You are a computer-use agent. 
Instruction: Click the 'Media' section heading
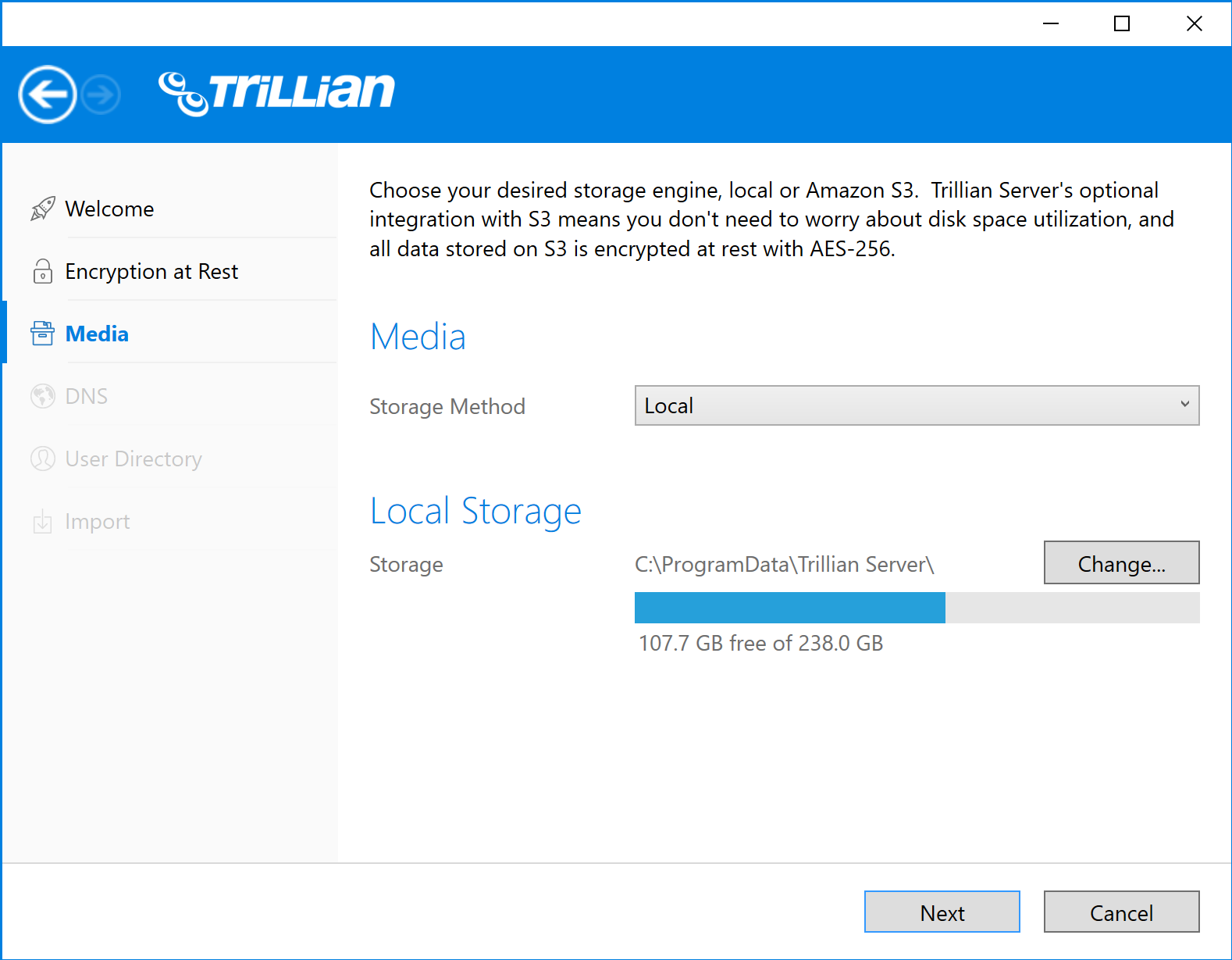point(418,337)
